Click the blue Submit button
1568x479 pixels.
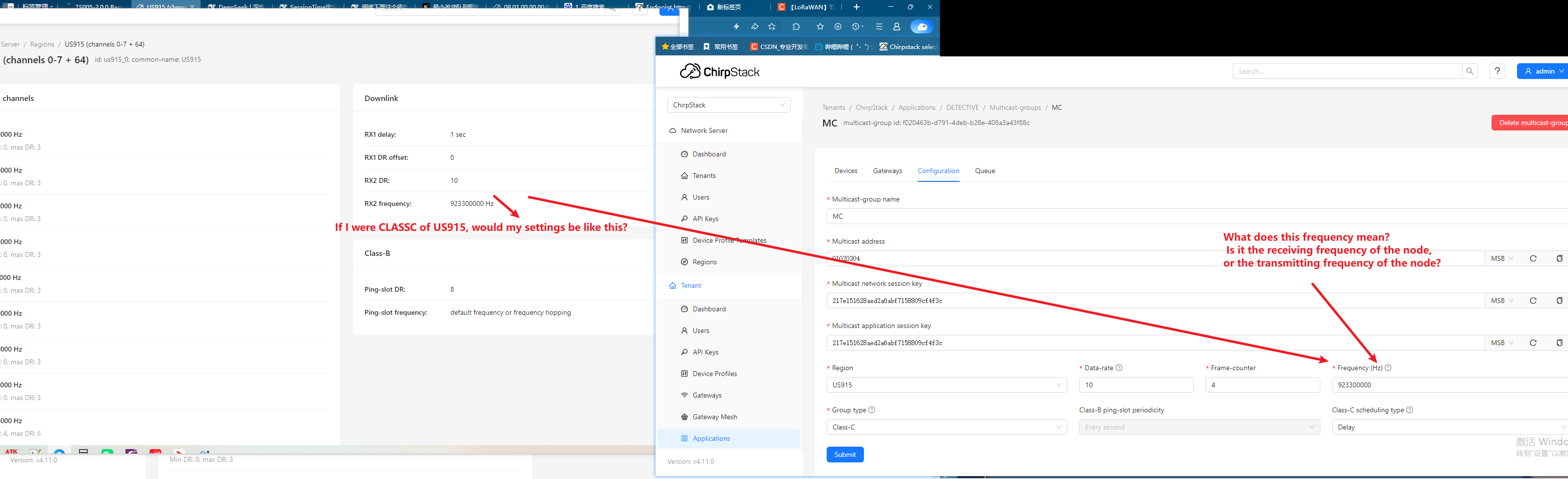pyautogui.click(x=844, y=454)
